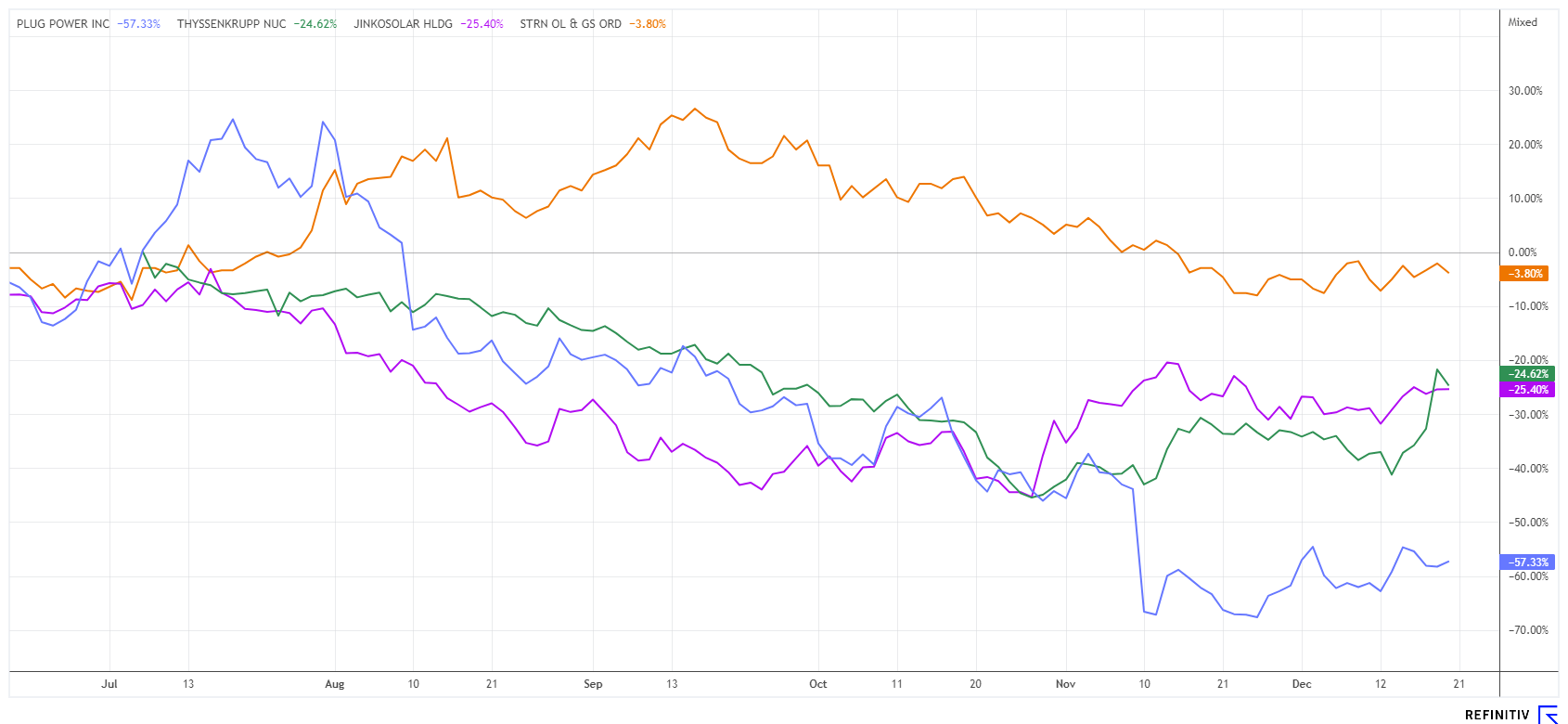Click the -3.80% legend value in orange
Image resolution: width=1568 pixels, height=724 pixels.
pos(648,24)
